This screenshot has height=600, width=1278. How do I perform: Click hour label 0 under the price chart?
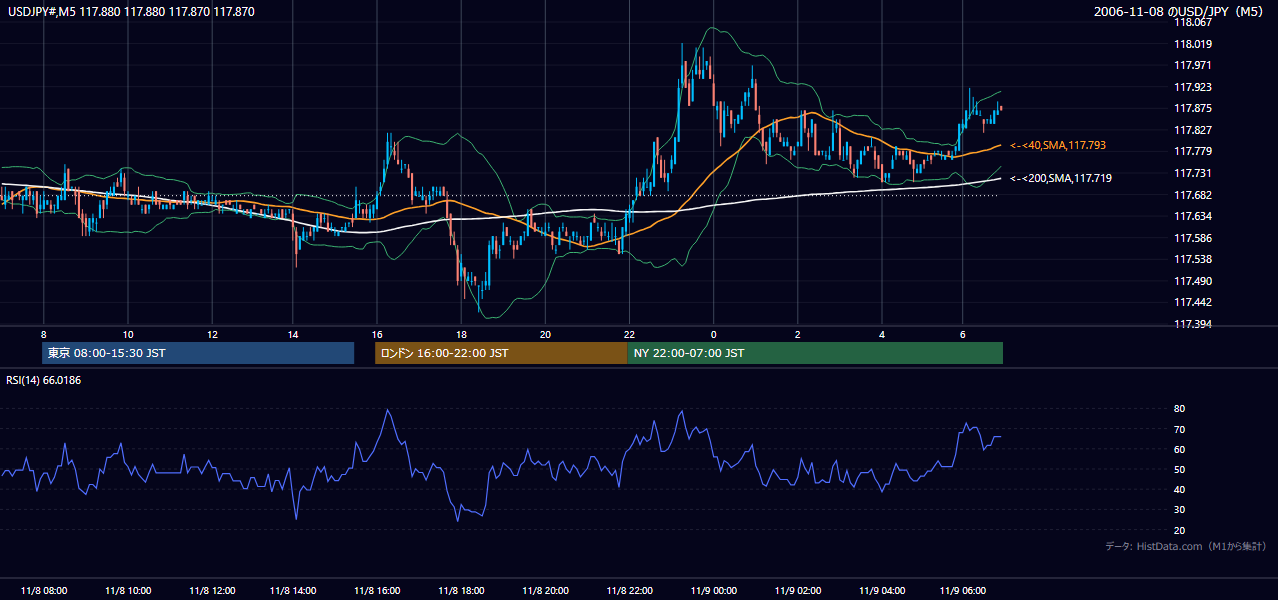pos(713,334)
